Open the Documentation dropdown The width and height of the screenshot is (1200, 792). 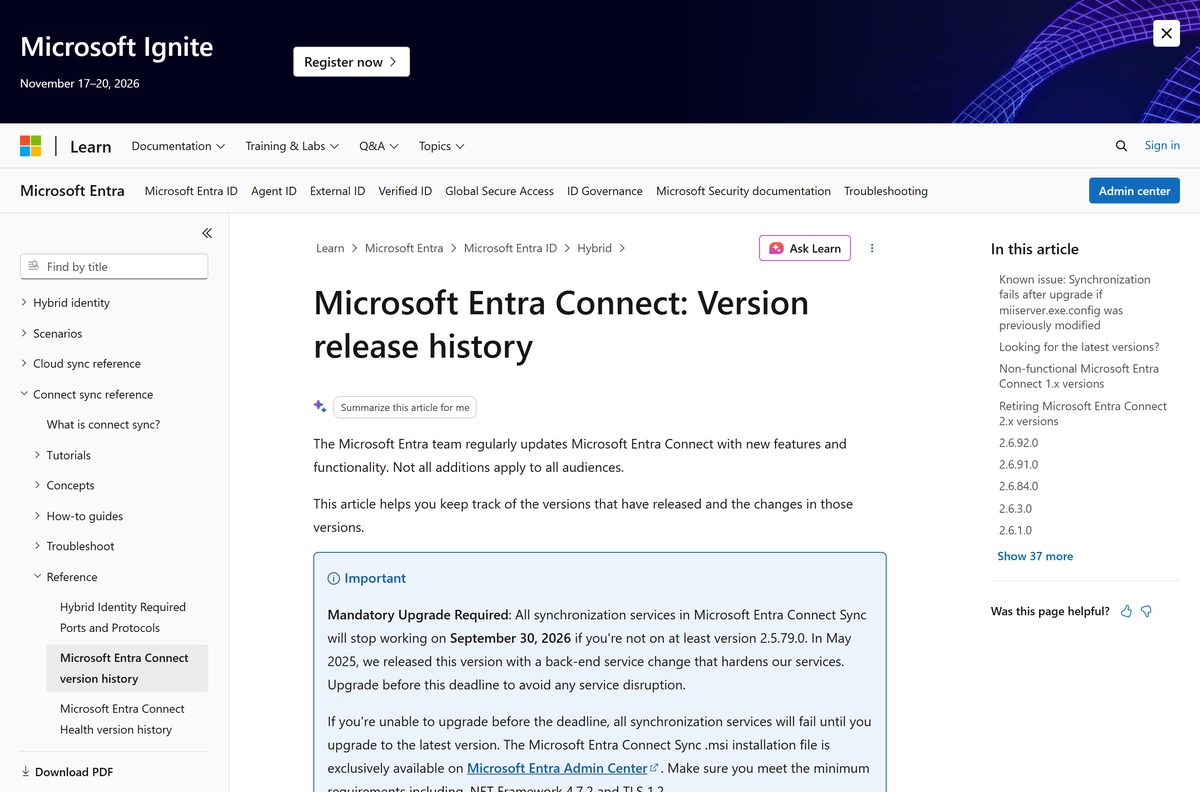point(178,146)
